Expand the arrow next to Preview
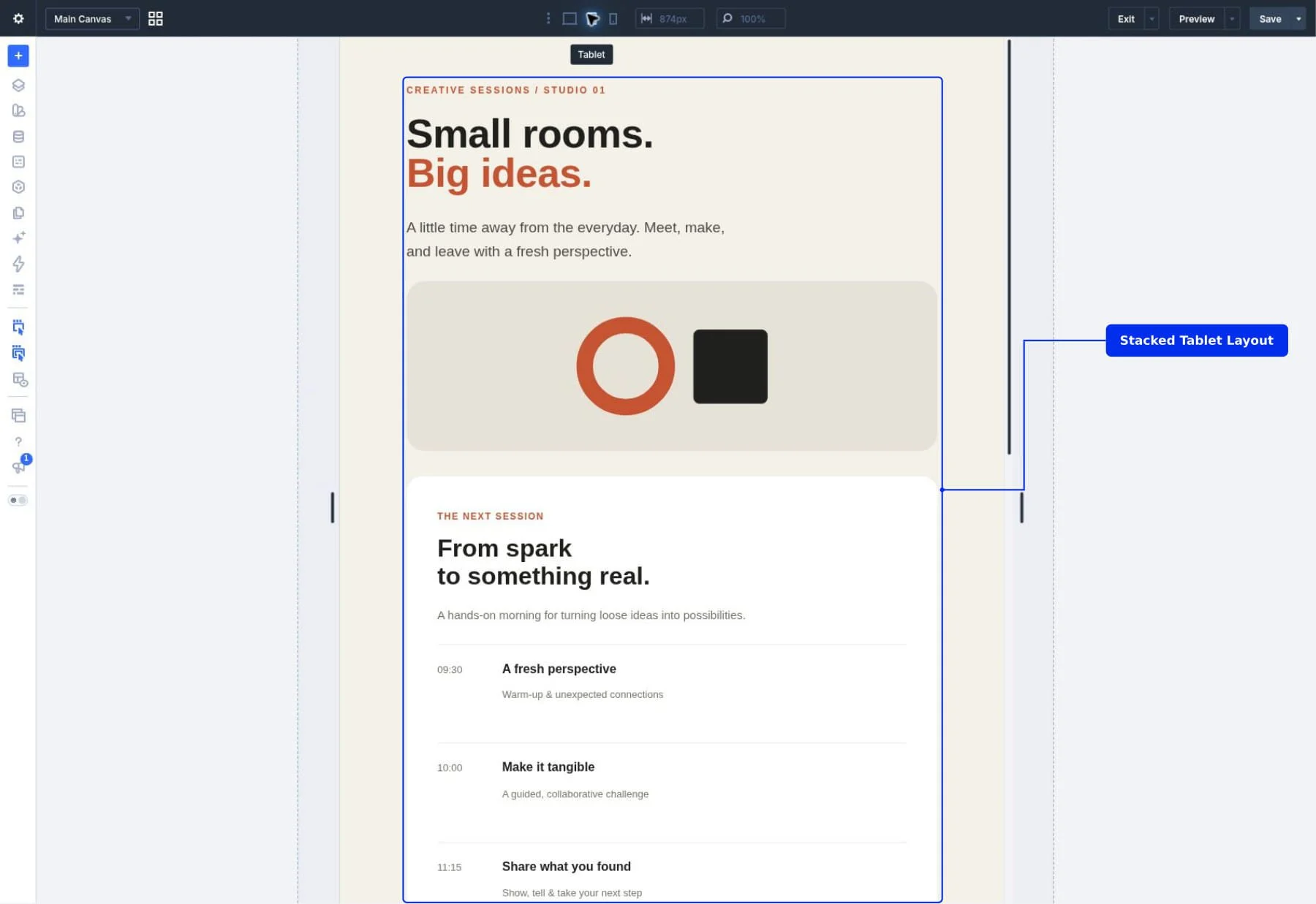 (x=1232, y=18)
